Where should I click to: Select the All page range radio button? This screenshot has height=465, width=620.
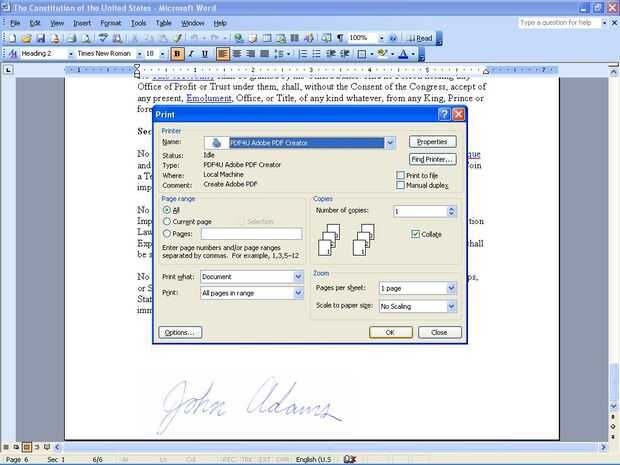click(x=167, y=210)
